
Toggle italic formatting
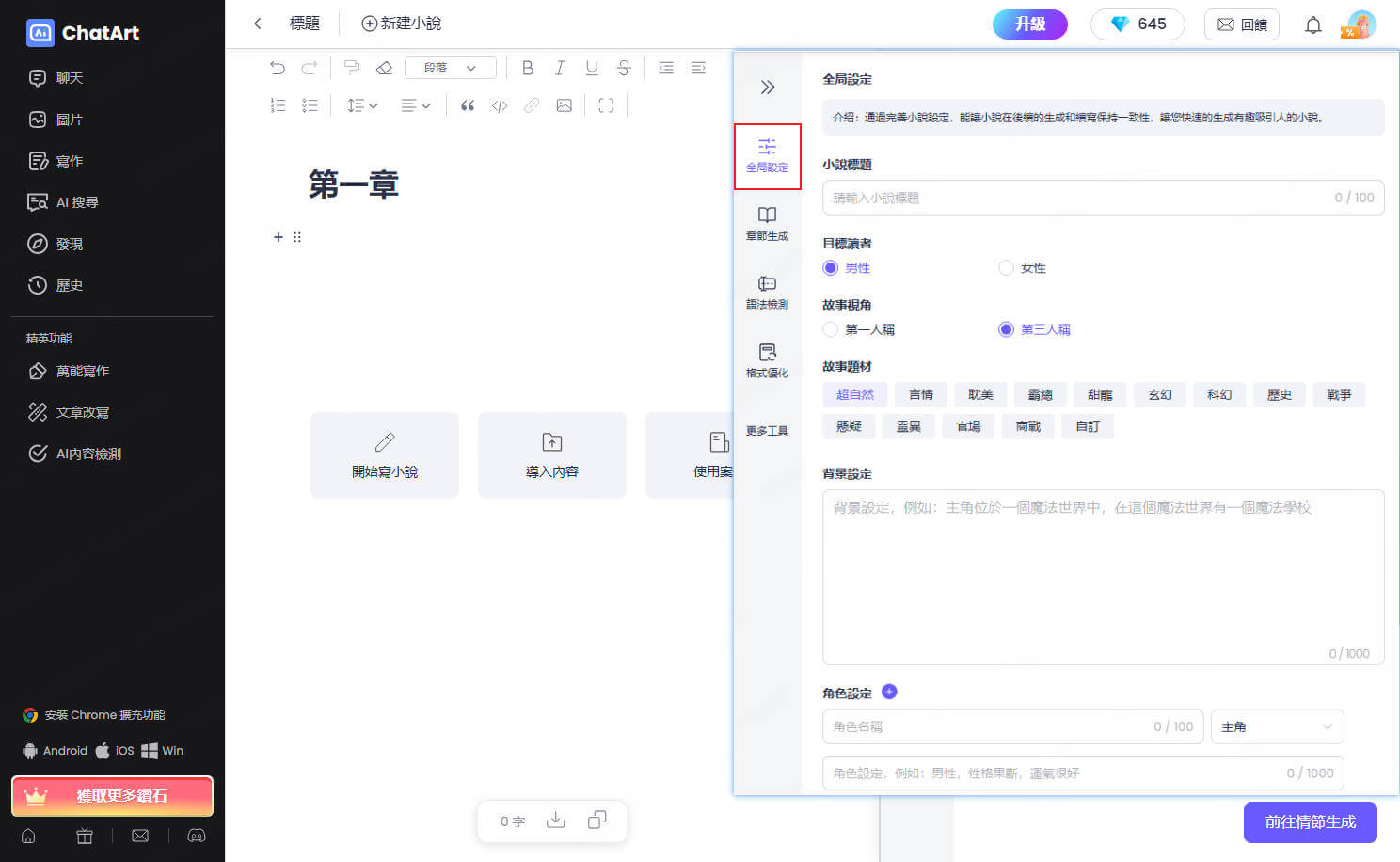(560, 68)
